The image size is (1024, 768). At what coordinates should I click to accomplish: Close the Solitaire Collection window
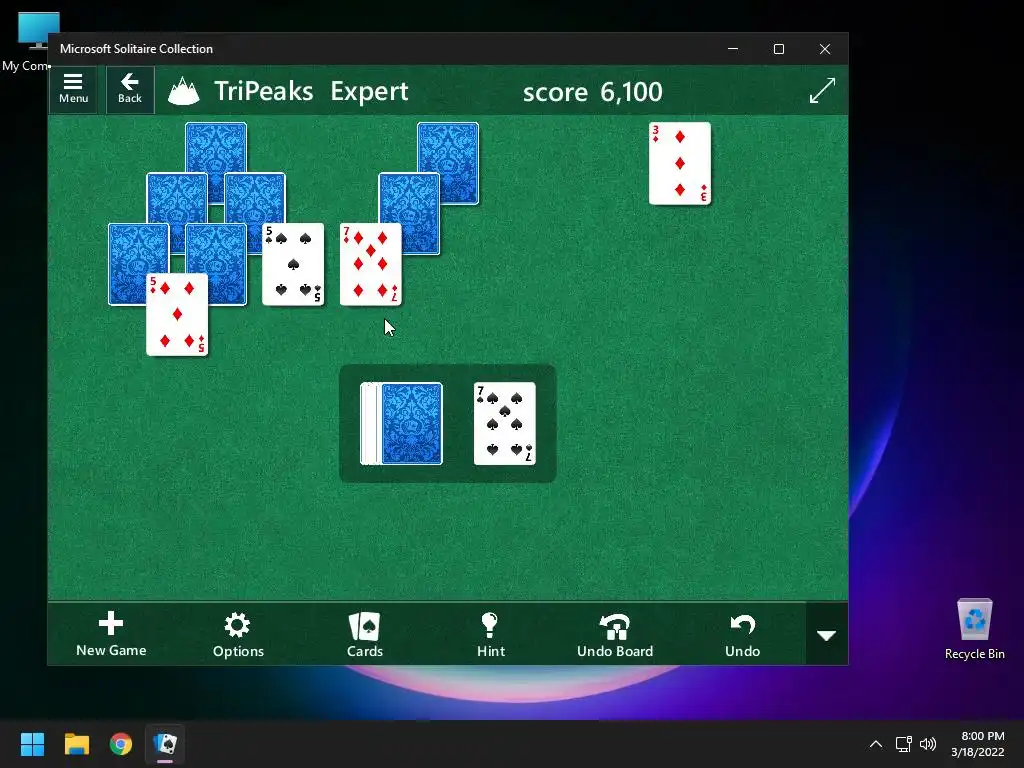click(x=825, y=49)
